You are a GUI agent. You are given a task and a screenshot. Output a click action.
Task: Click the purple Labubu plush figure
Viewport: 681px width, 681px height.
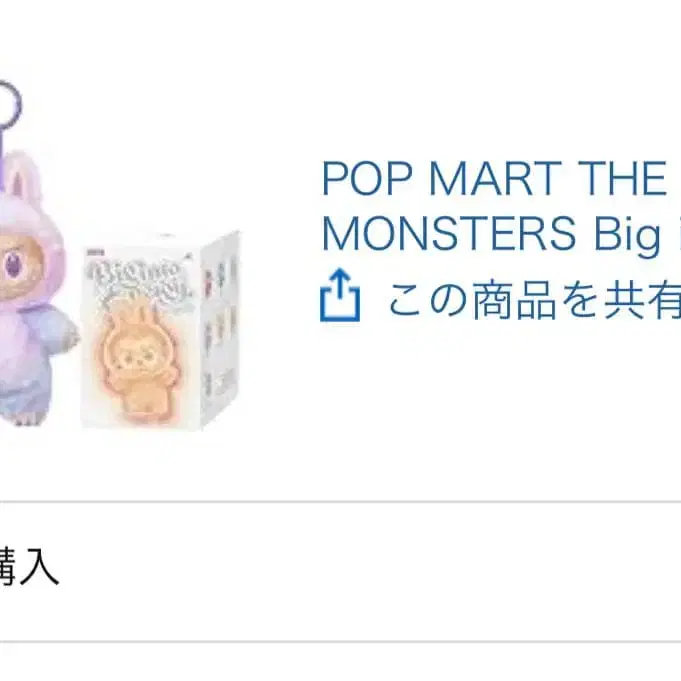(35, 287)
